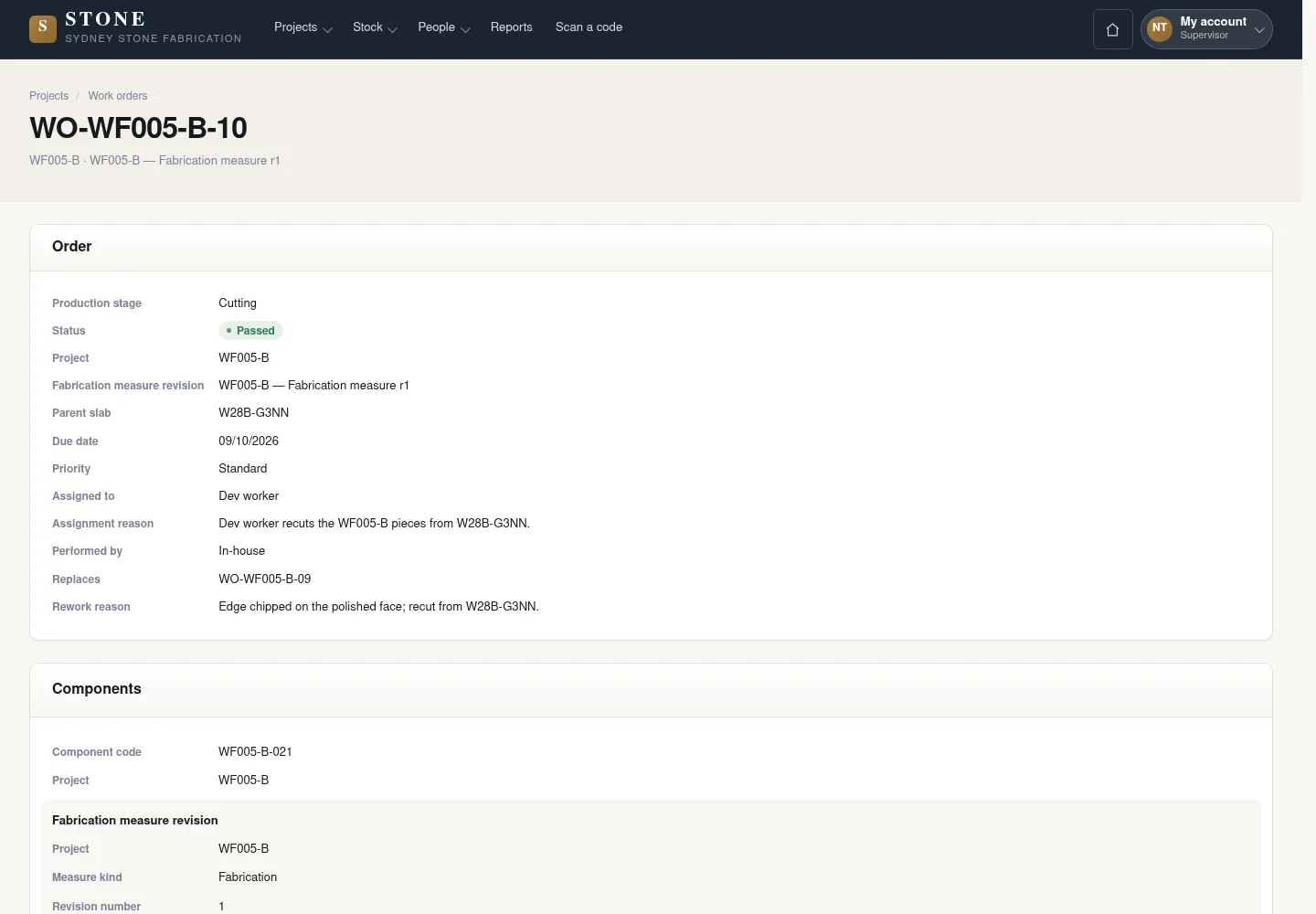Viewport: 1316px width, 914px height.
Task: Click the Stone logo icon
Action: pyautogui.click(x=43, y=29)
